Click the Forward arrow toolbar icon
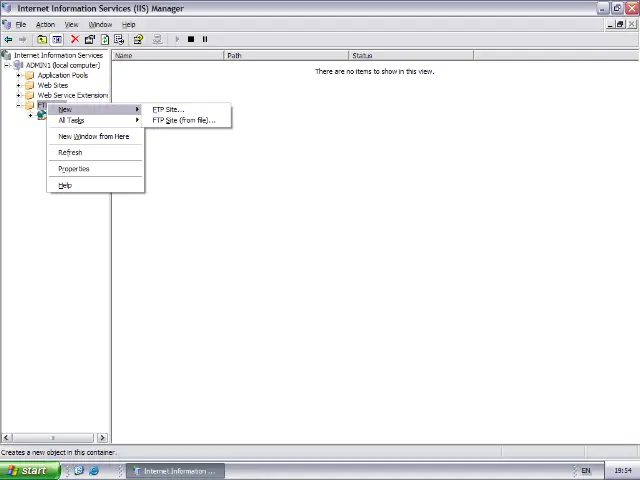 click(22, 39)
